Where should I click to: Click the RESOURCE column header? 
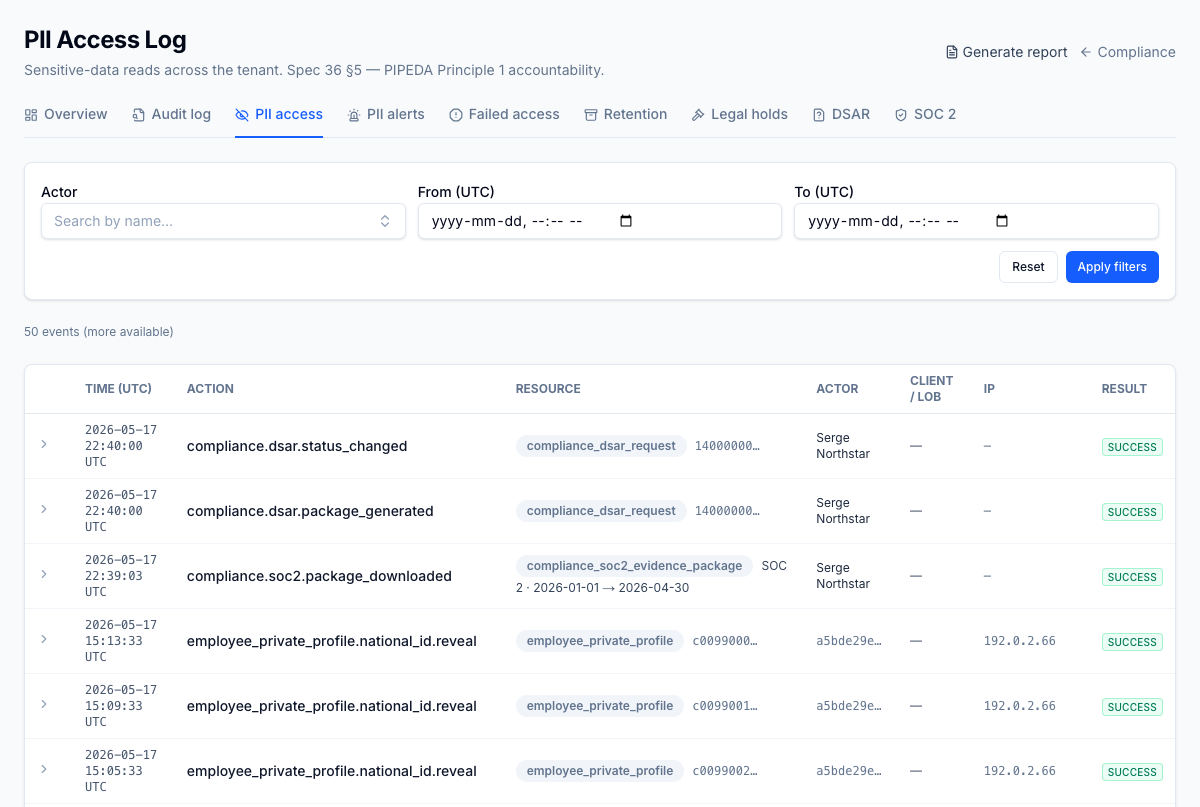tap(548, 389)
